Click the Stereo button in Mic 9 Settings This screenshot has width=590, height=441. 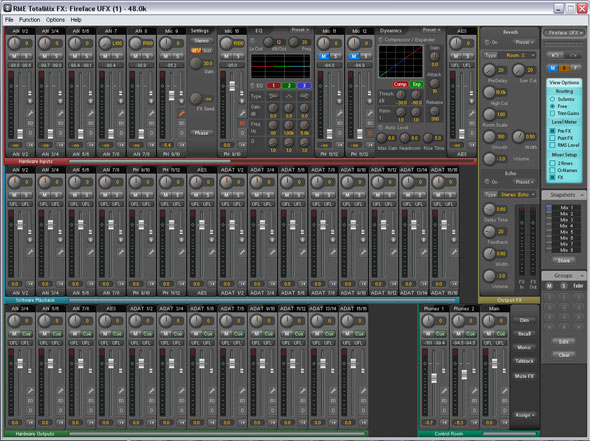coord(202,41)
